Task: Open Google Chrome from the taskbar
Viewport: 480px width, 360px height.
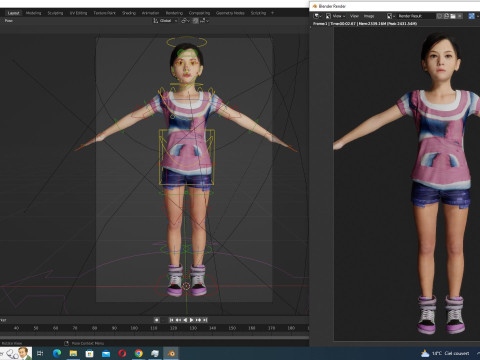Action: 139,353
